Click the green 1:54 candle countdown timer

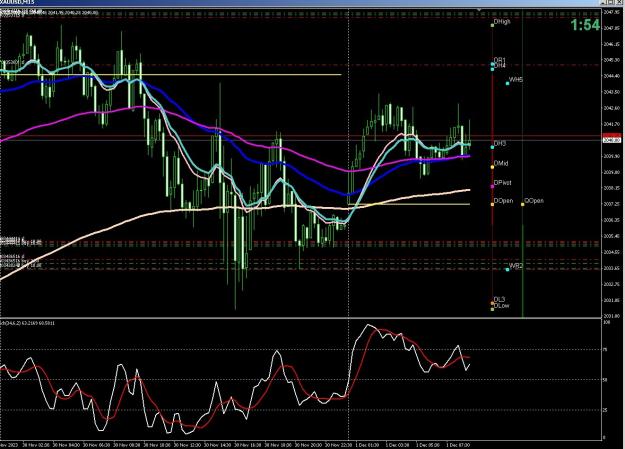585,25
